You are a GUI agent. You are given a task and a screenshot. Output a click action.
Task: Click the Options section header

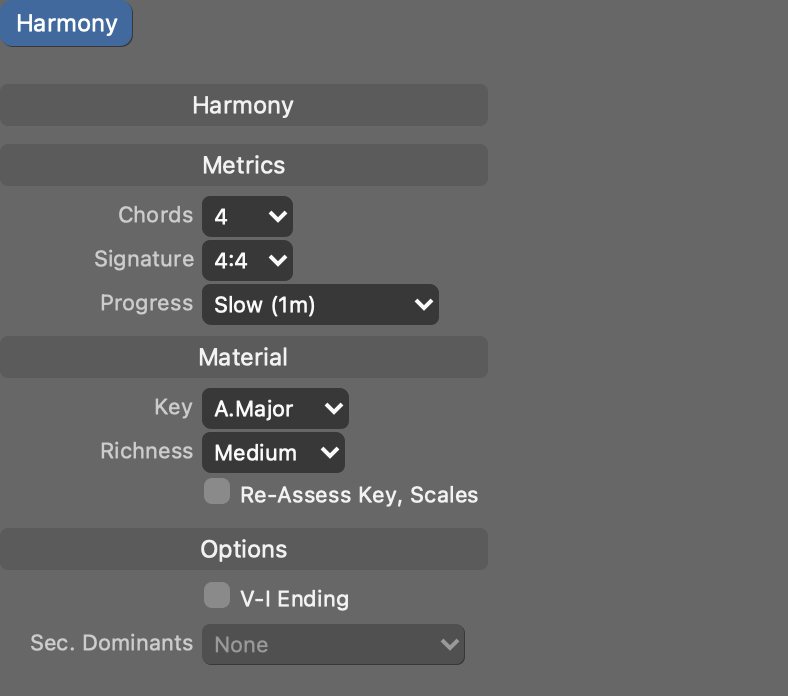pos(243,549)
